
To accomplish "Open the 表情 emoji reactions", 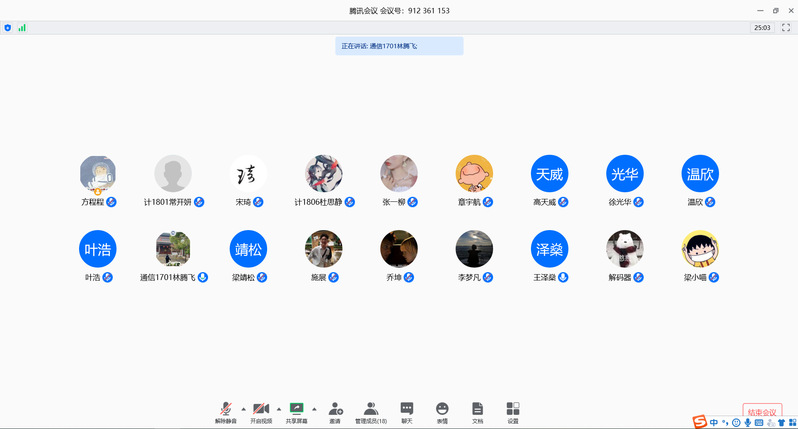I will pyautogui.click(x=442, y=411).
